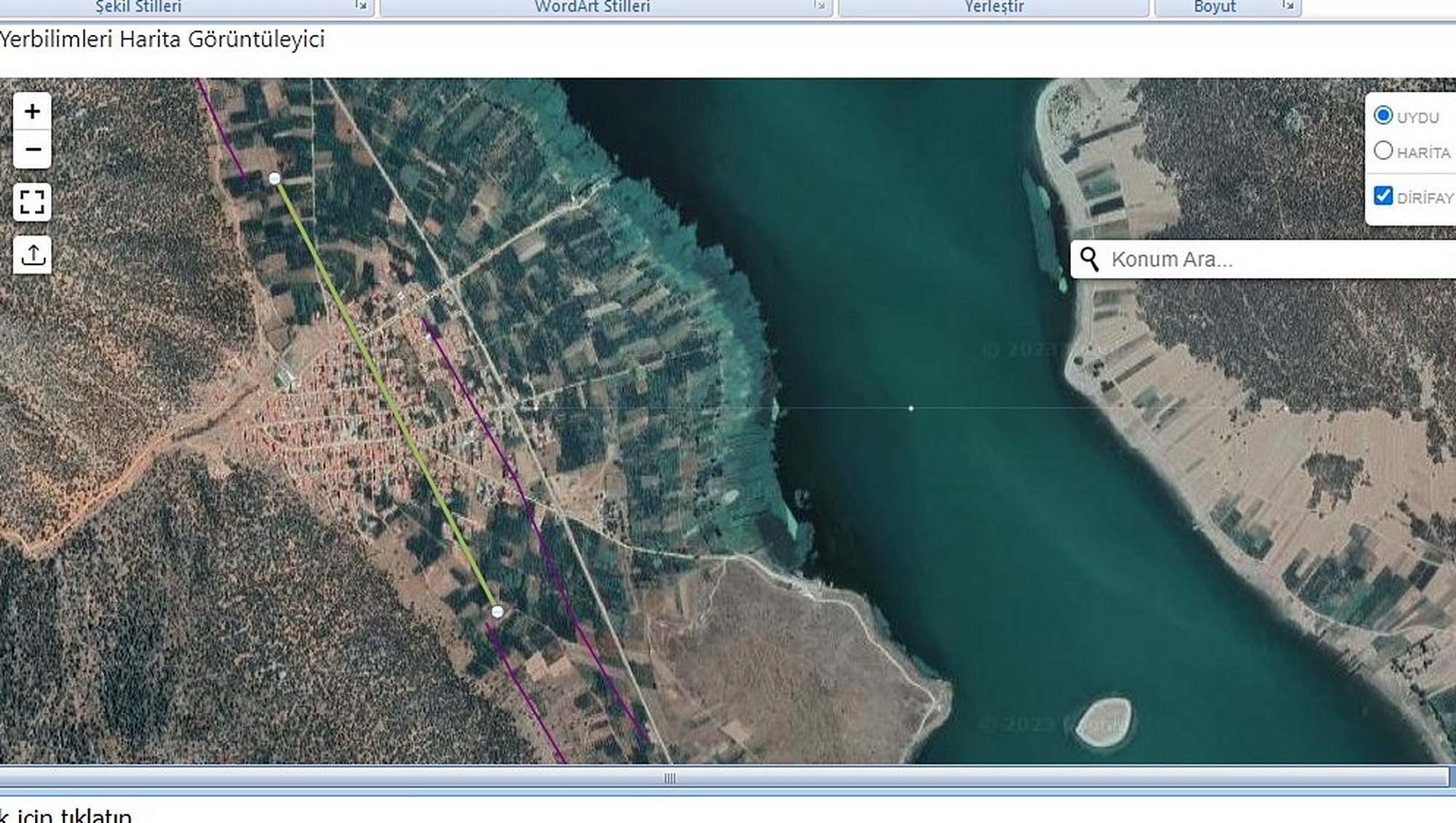Open WordArt Stilleri dialog launcher
The image size is (1456, 823).
point(820,6)
